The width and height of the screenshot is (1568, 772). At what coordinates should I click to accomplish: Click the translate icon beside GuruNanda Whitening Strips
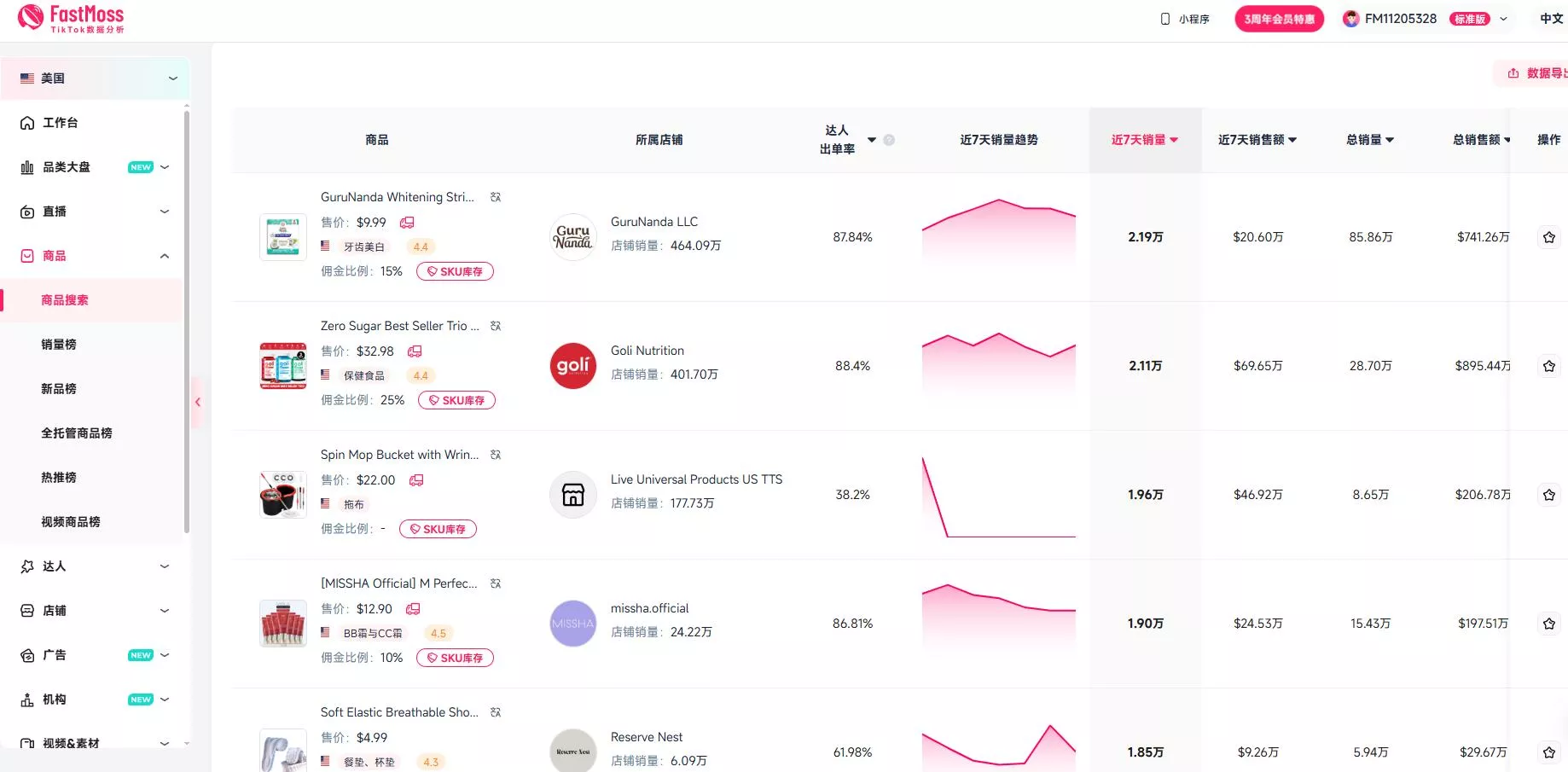pos(496,197)
